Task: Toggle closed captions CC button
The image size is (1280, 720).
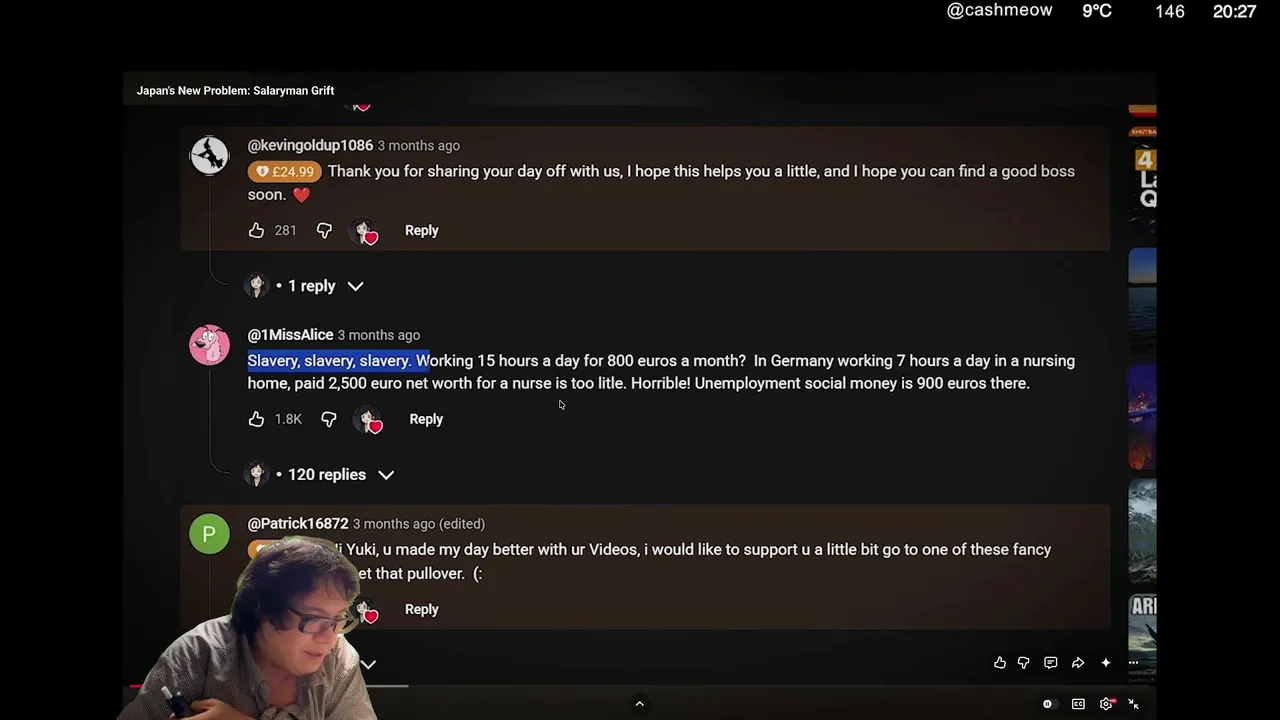Action: tap(1078, 704)
